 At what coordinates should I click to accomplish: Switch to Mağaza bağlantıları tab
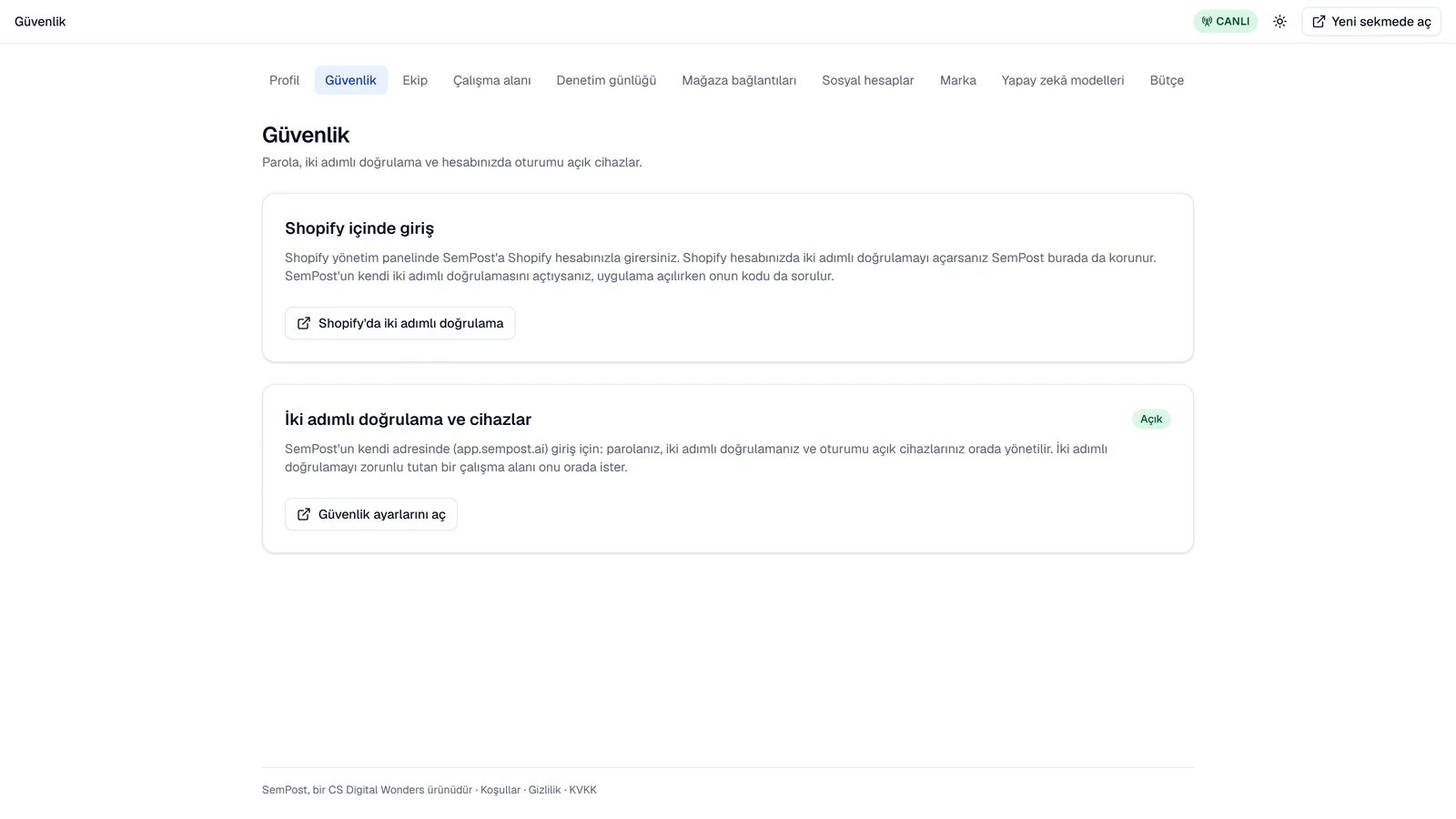tap(739, 80)
